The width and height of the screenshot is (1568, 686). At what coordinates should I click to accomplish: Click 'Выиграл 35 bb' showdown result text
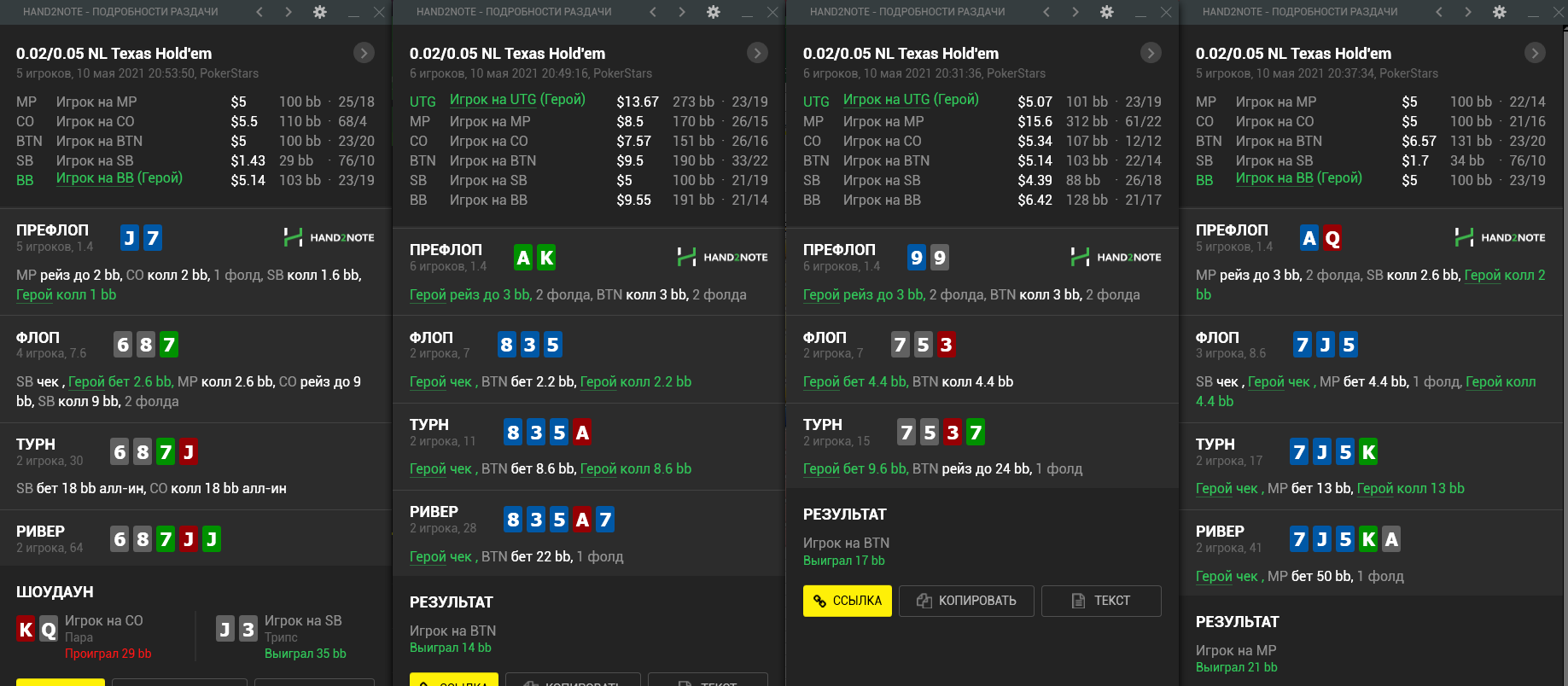[306, 654]
